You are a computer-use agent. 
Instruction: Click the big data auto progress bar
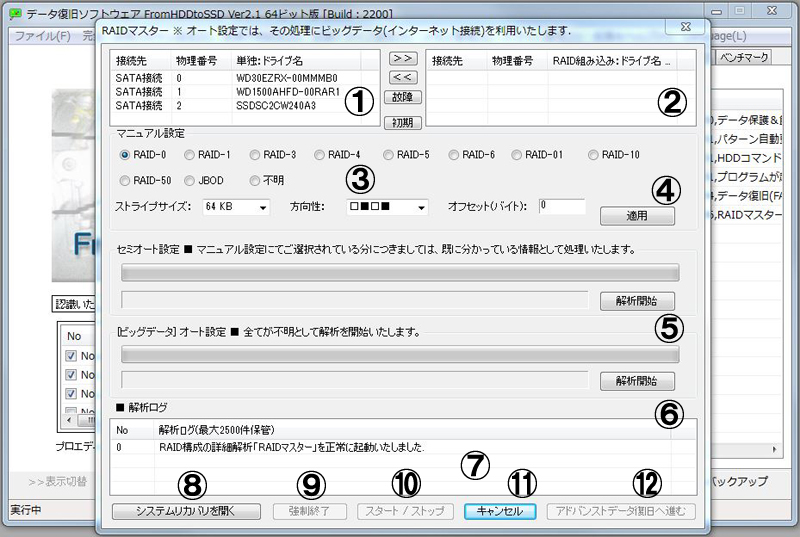click(x=400, y=354)
